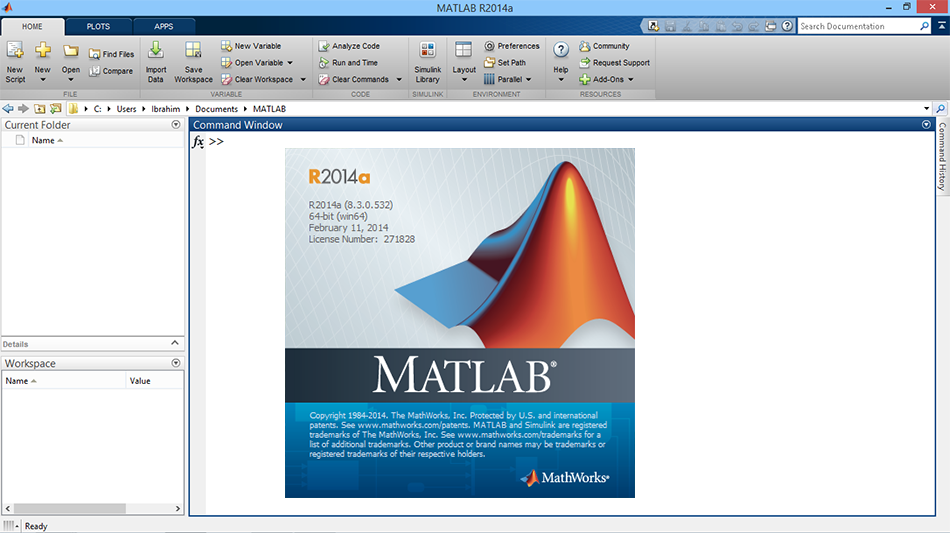Click the documentation search magnifier icon
The width and height of the screenshot is (950, 533).
pyautogui.click(x=924, y=26)
